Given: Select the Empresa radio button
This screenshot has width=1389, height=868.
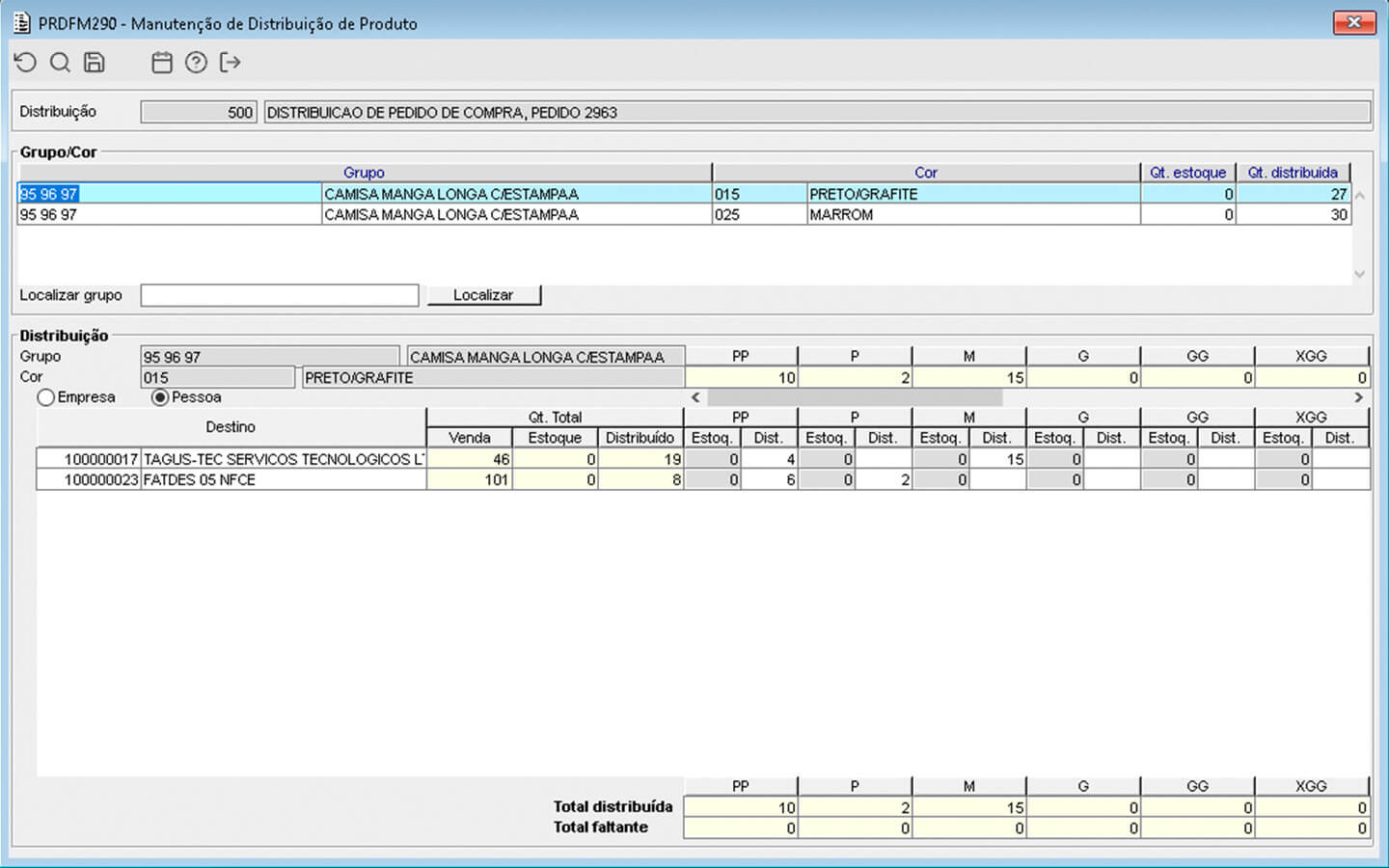Looking at the screenshot, I should coord(46,397).
